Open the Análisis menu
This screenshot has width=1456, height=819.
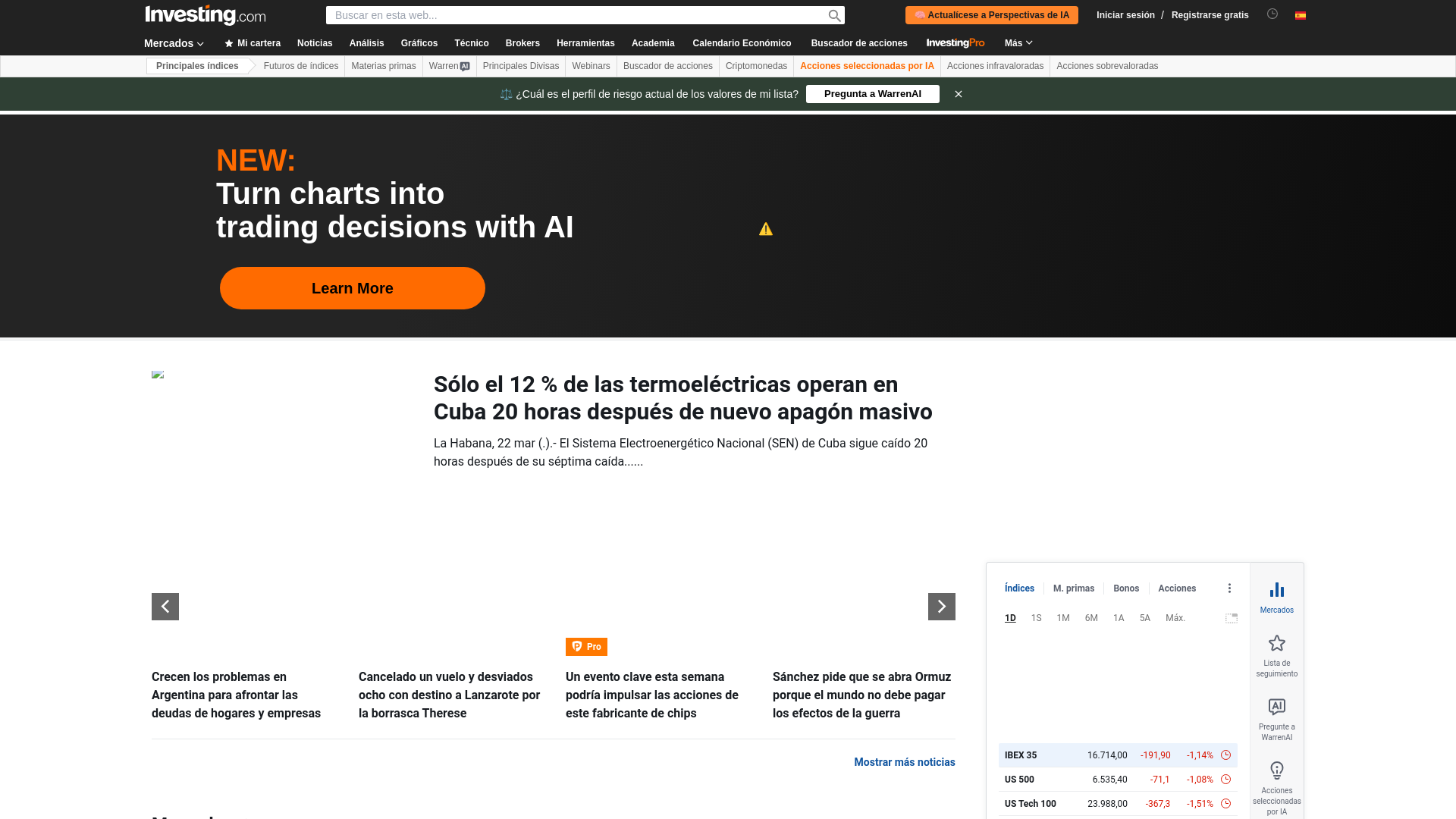(366, 43)
